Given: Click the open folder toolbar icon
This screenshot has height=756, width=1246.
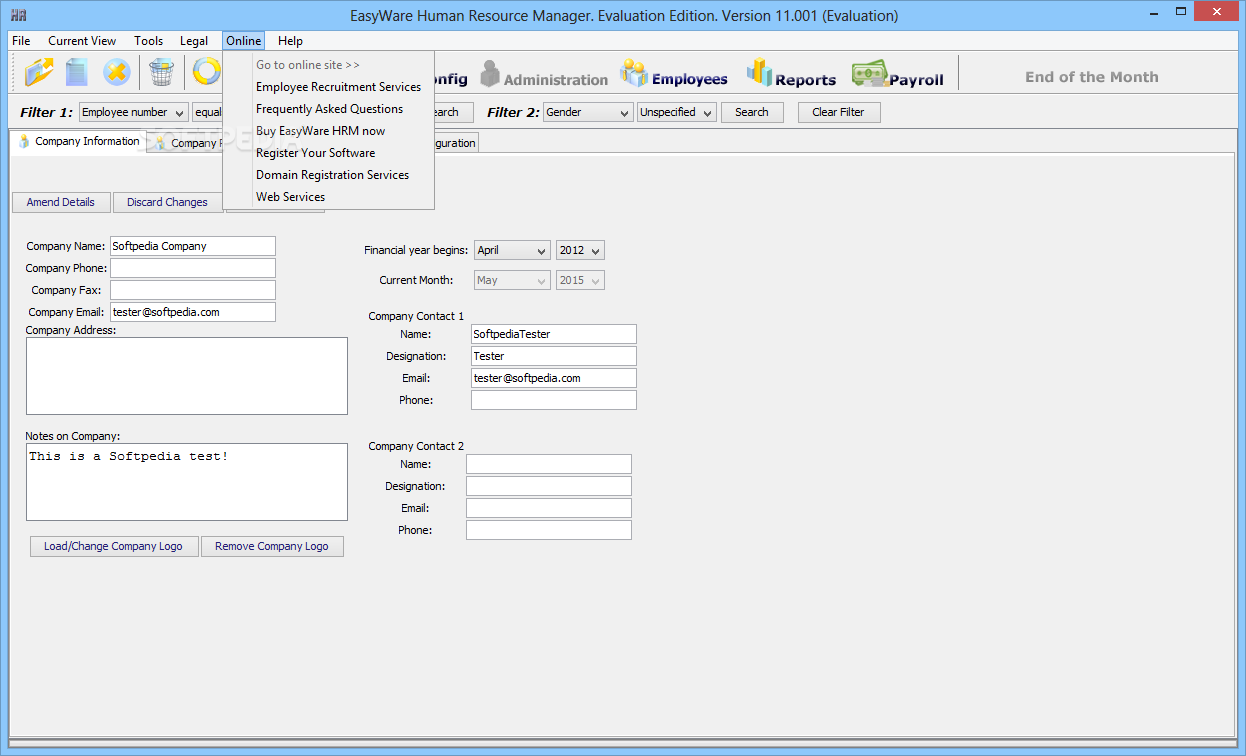Looking at the screenshot, I should click(40, 72).
